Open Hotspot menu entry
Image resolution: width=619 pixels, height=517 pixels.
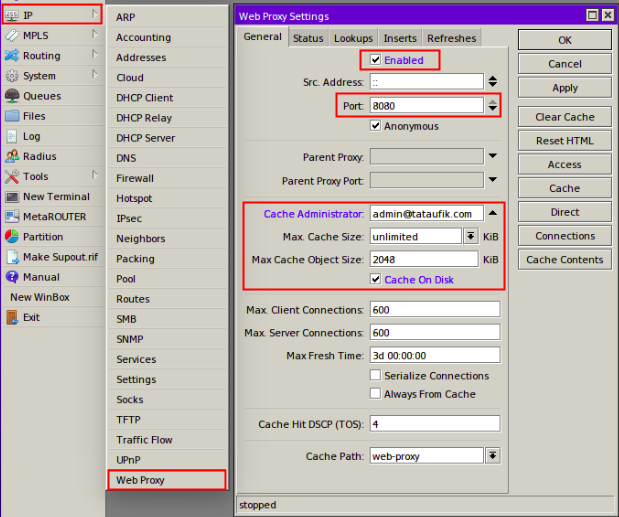(x=167, y=199)
